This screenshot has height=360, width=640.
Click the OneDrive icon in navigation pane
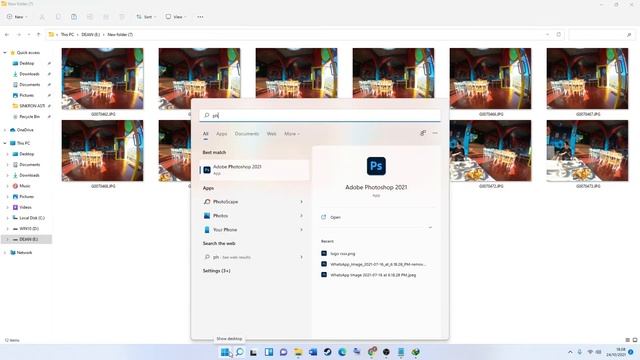[x=13, y=130]
